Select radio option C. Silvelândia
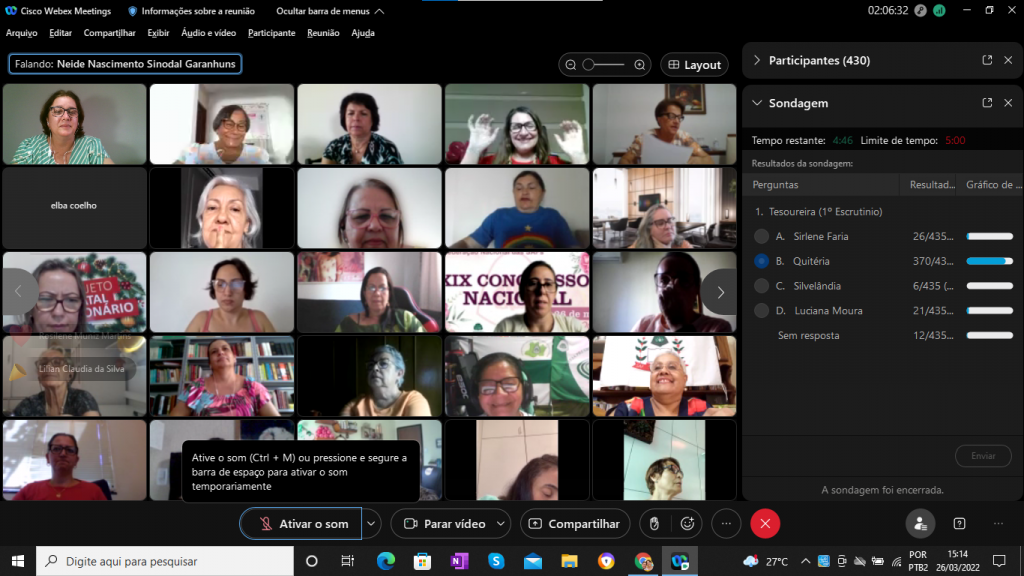Image resolution: width=1024 pixels, height=576 pixels. [x=761, y=286]
